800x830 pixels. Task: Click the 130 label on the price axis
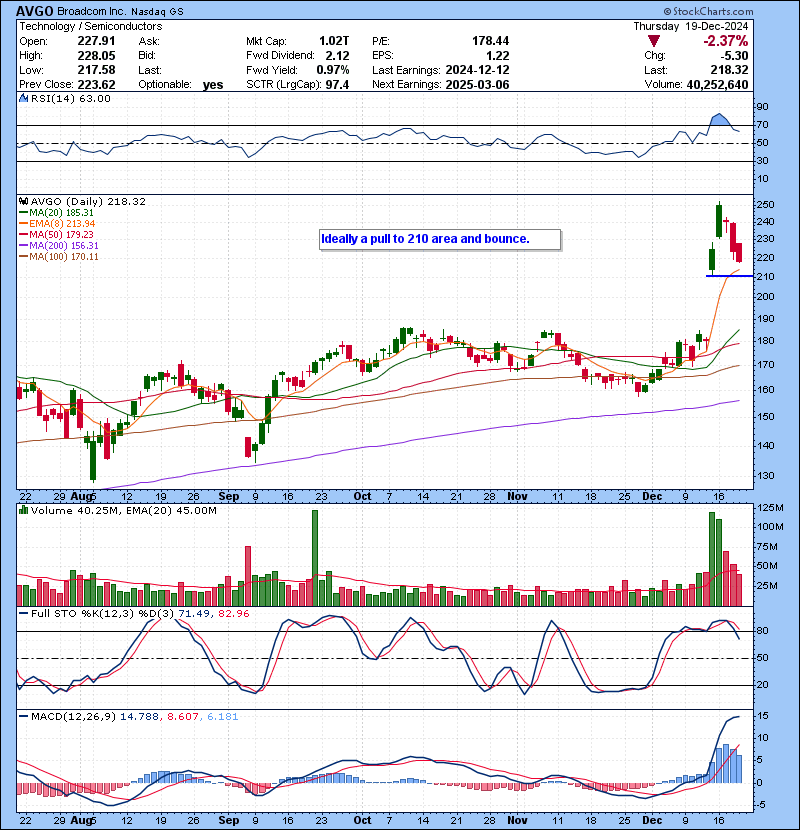(766, 476)
